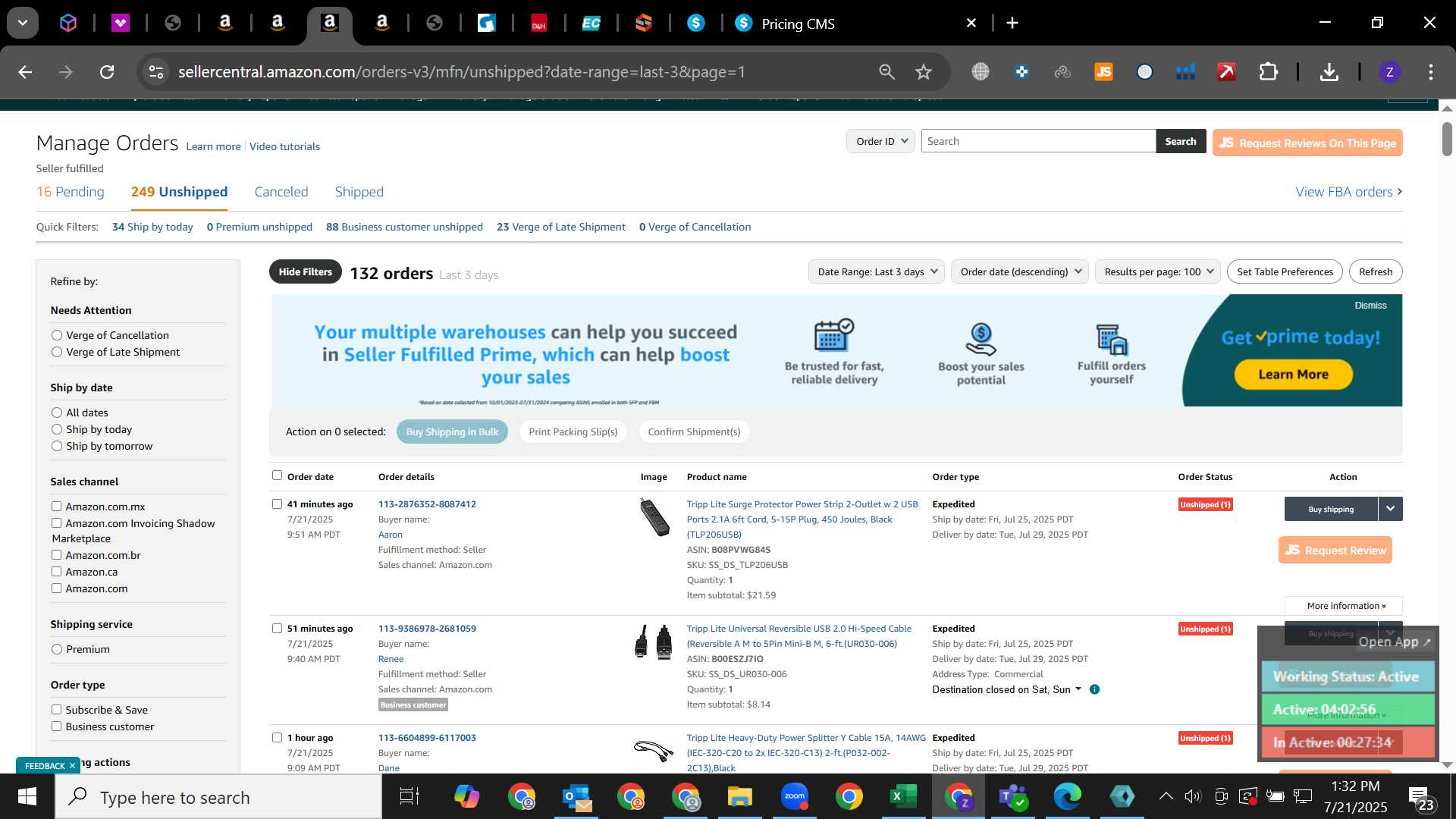1456x819 pixels.
Task: Check the Amazon.ca sales channel
Action: [x=56, y=571]
